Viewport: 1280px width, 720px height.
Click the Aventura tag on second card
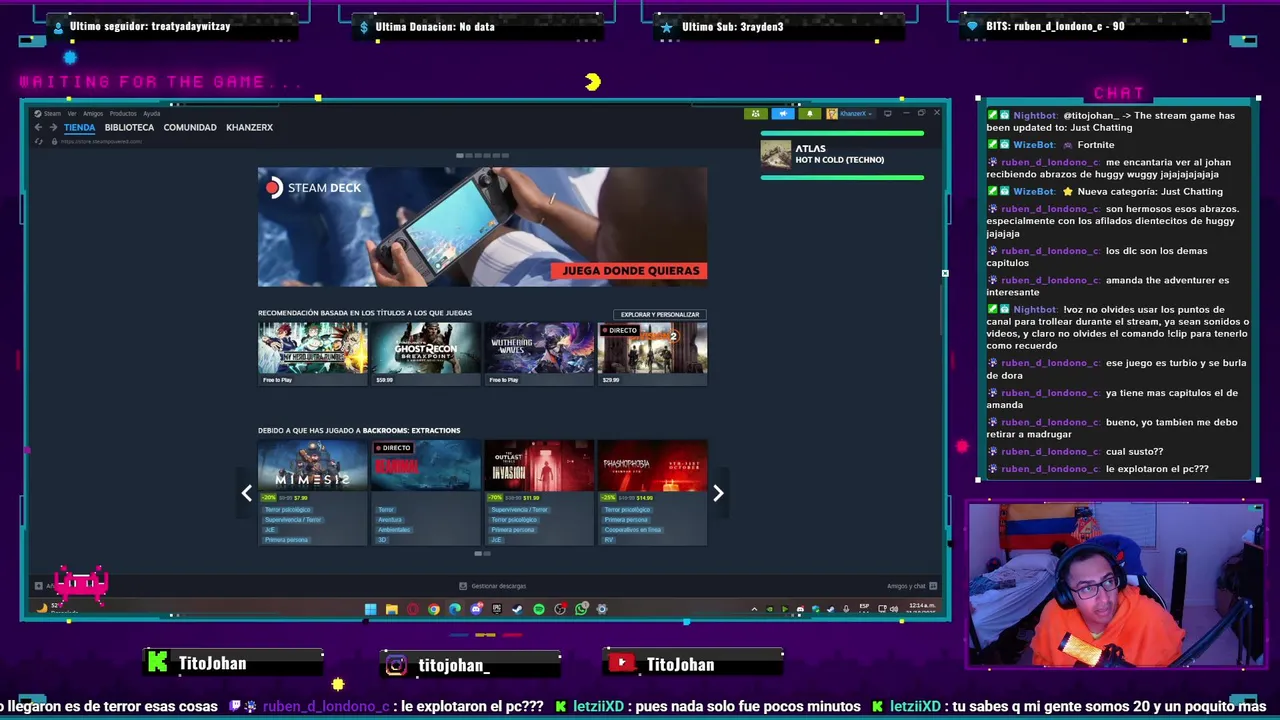pyautogui.click(x=390, y=520)
